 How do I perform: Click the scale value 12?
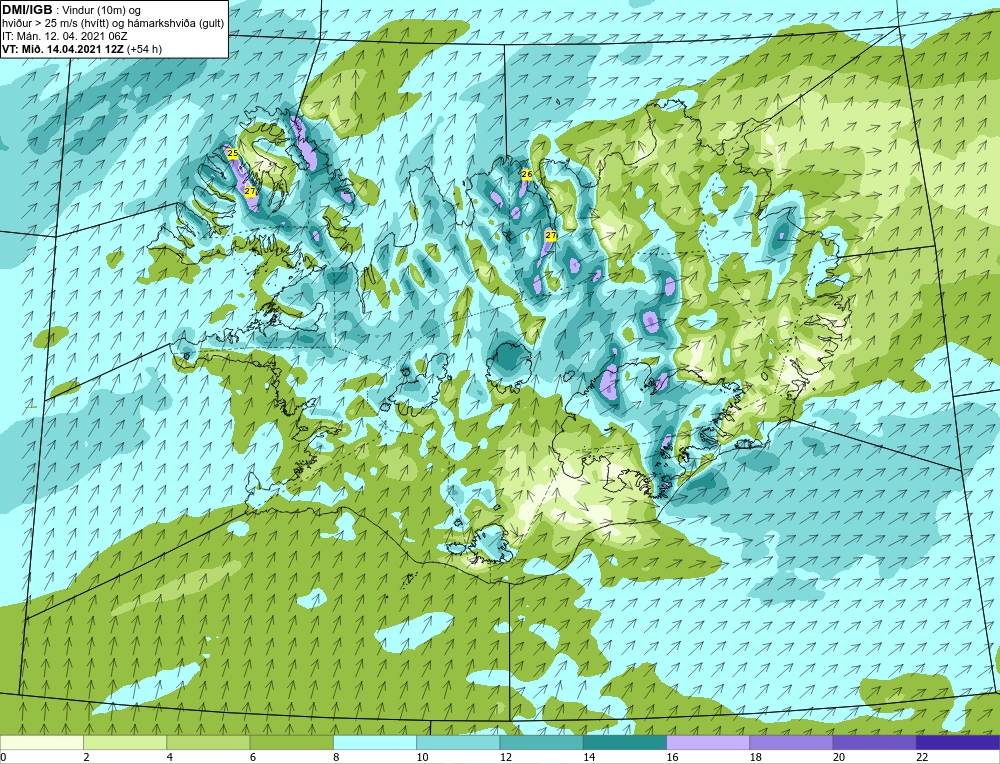tap(505, 757)
